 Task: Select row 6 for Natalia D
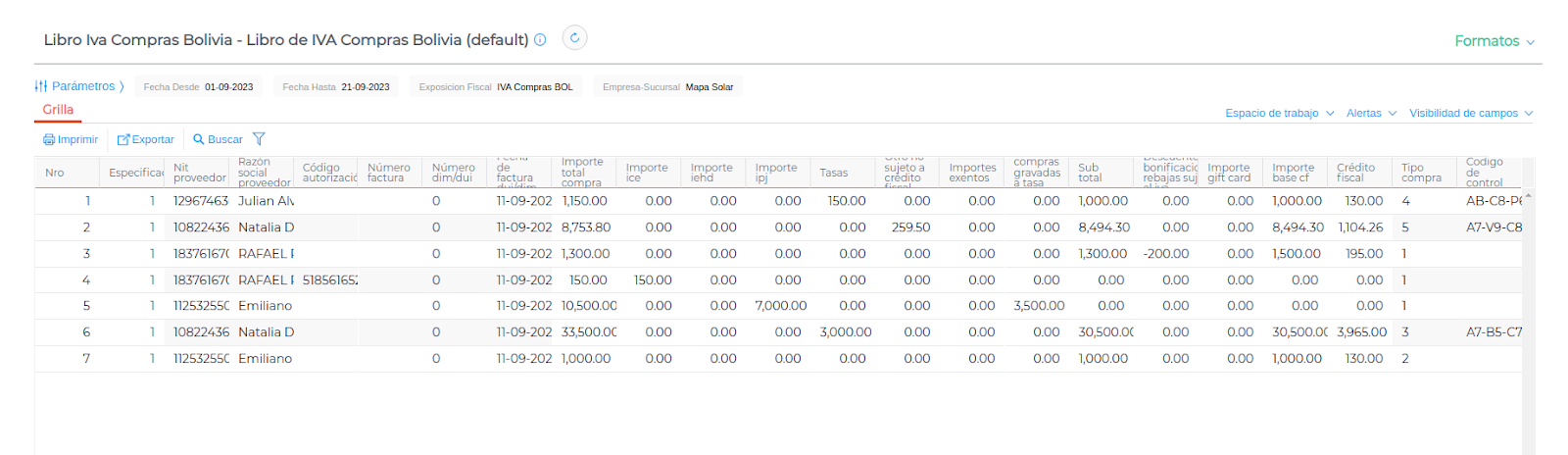tap(266, 332)
